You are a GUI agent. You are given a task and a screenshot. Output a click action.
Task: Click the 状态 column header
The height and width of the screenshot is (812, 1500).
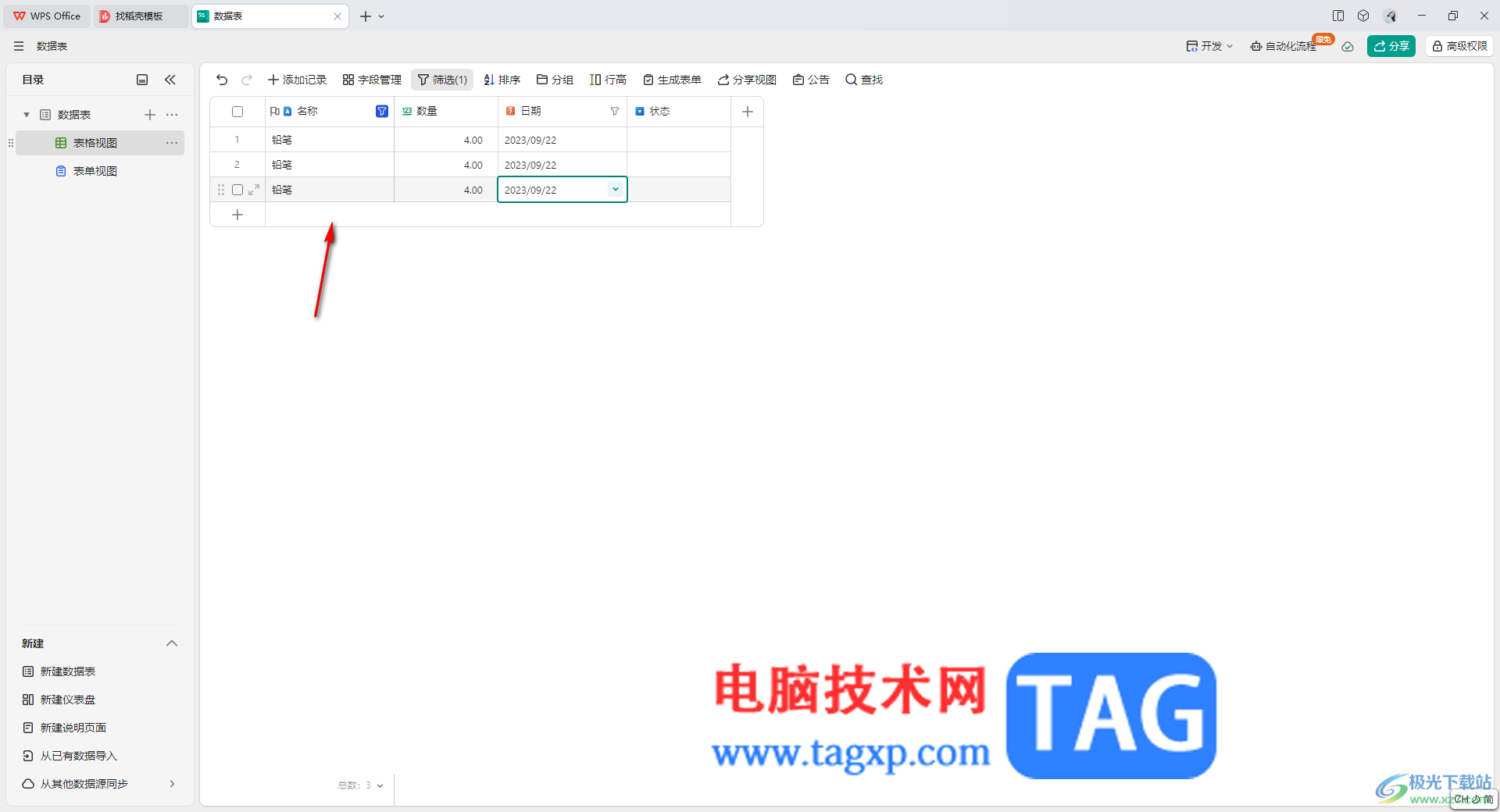coord(679,112)
